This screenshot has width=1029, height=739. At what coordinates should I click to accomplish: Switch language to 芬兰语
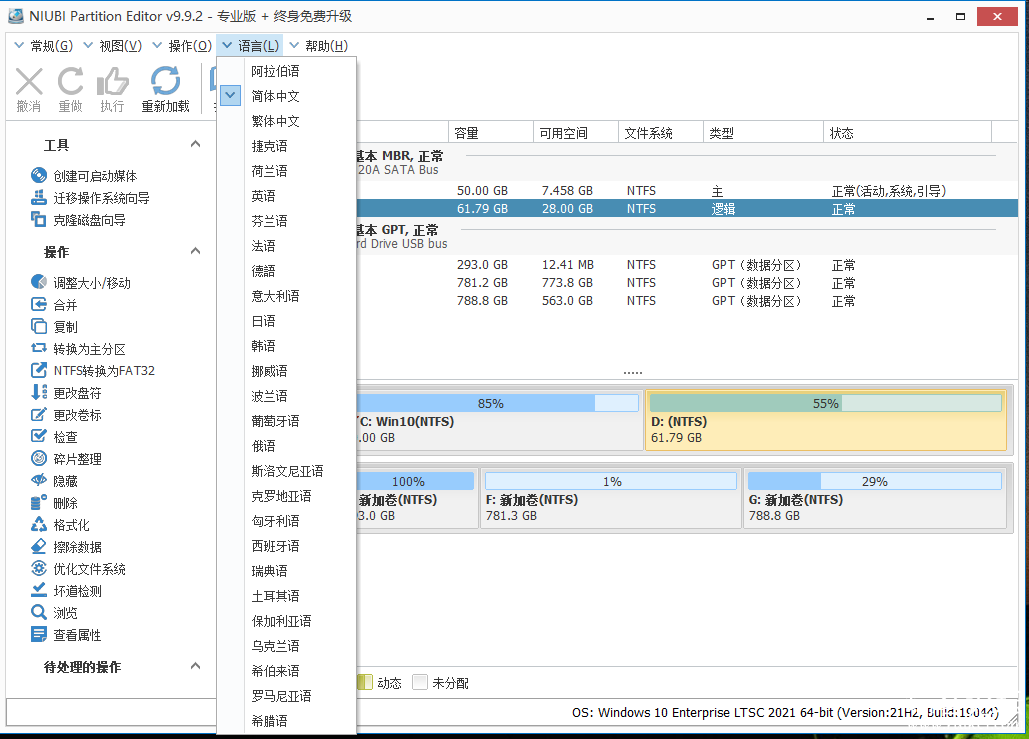[x=287, y=221]
